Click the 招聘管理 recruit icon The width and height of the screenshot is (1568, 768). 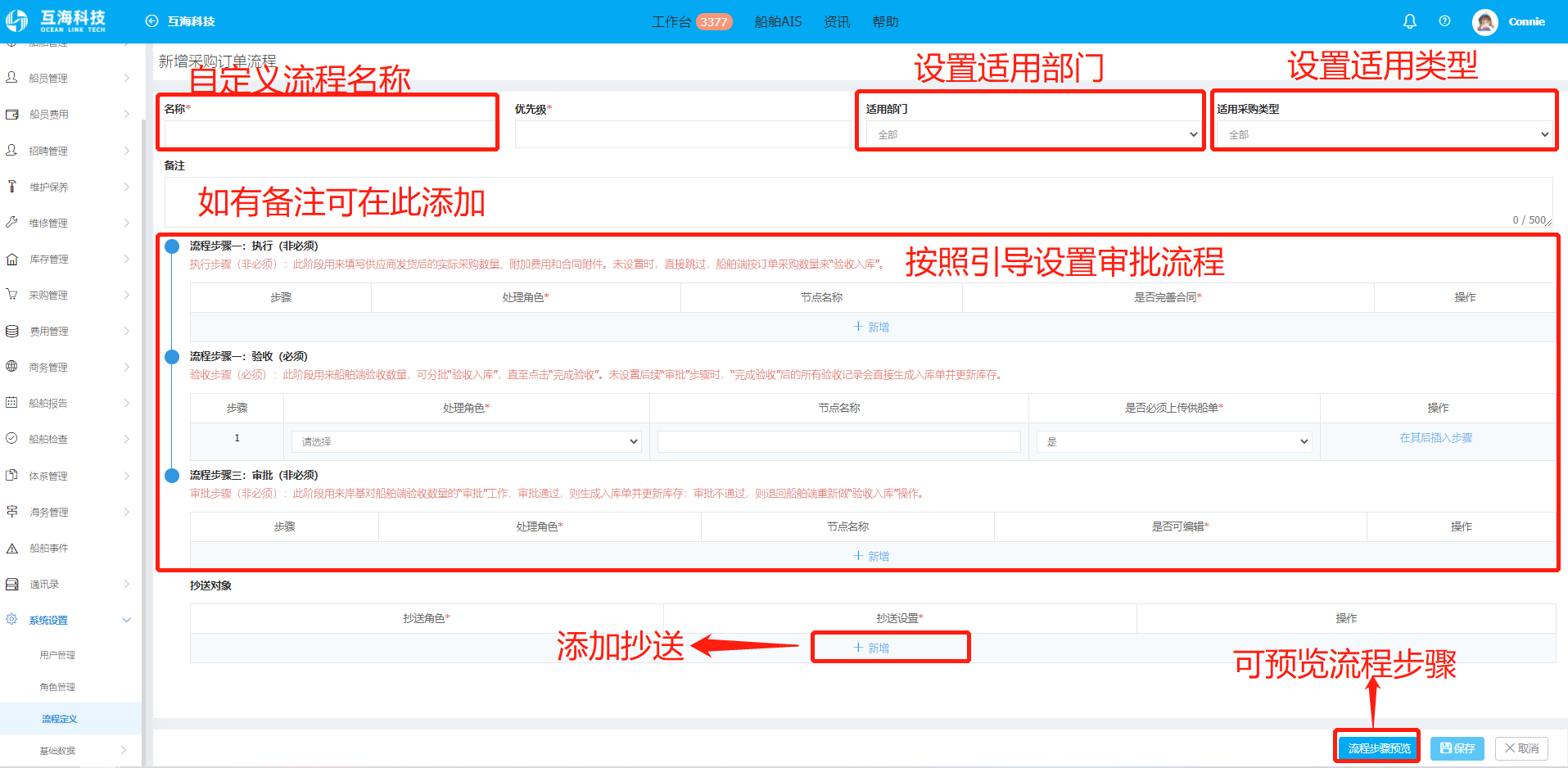click(x=11, y=151)
